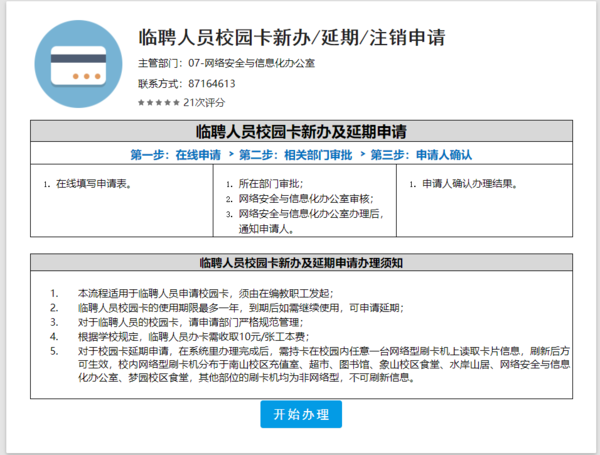The height and width of the screenshot is (455, 600).
Task: Click the page title 临聘人员校园卡新办/延期/注销申请
Action: (290, 38)
